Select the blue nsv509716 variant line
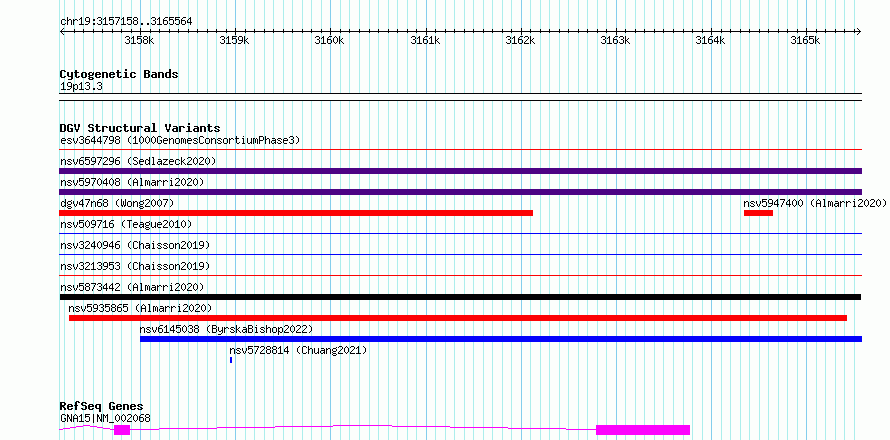The width and height of the screenshot is (890, 440). 460,233
